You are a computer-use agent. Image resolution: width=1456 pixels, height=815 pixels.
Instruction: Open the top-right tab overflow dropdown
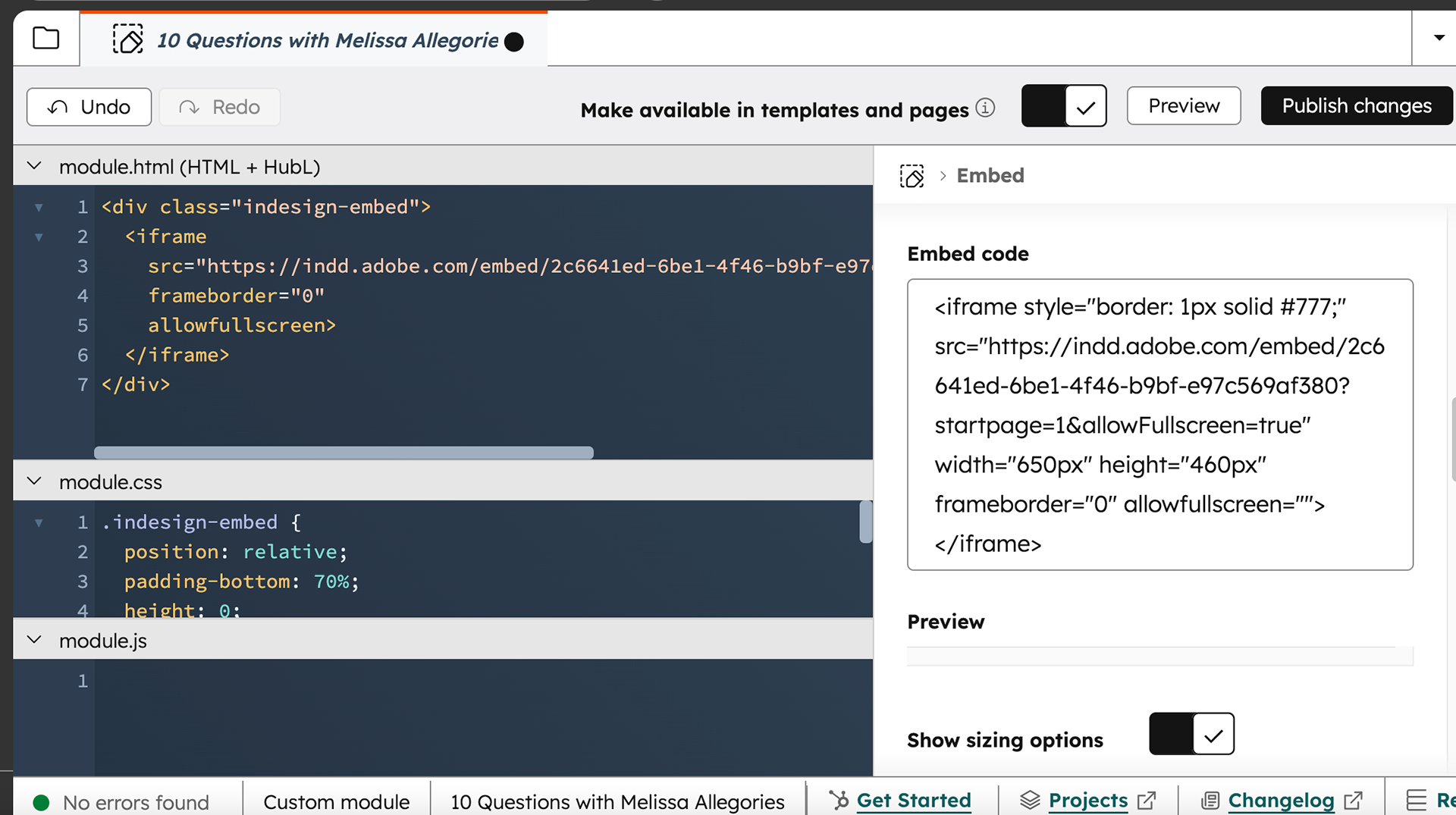click(x=1439, y=38)
